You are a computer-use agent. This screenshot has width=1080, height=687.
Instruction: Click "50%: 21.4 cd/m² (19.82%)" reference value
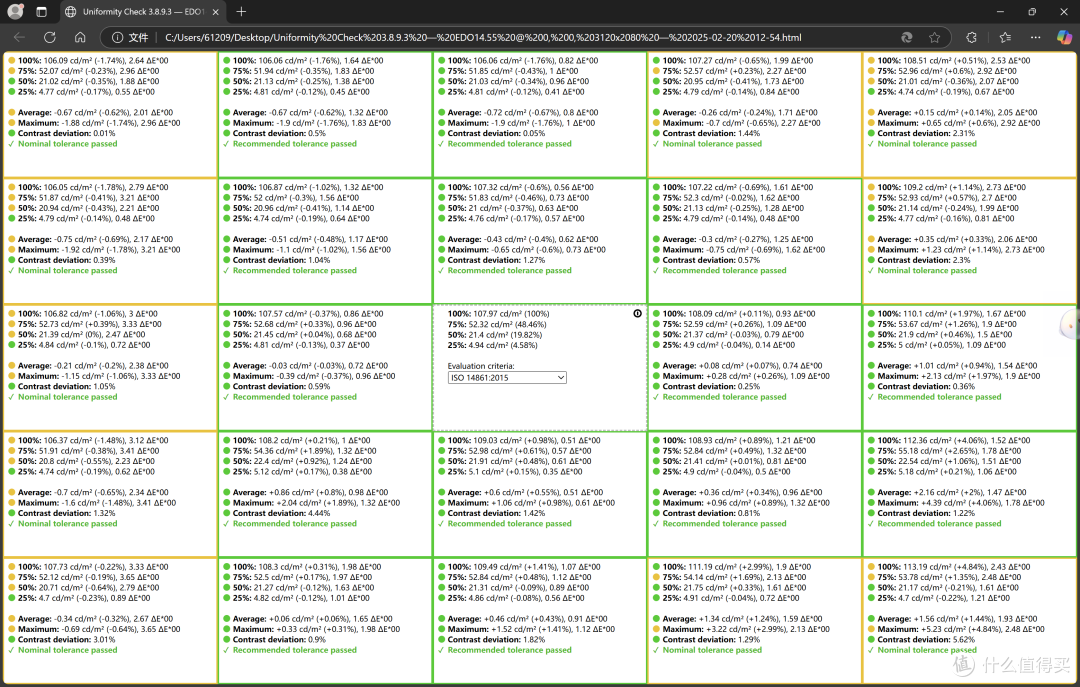[495, 335]
